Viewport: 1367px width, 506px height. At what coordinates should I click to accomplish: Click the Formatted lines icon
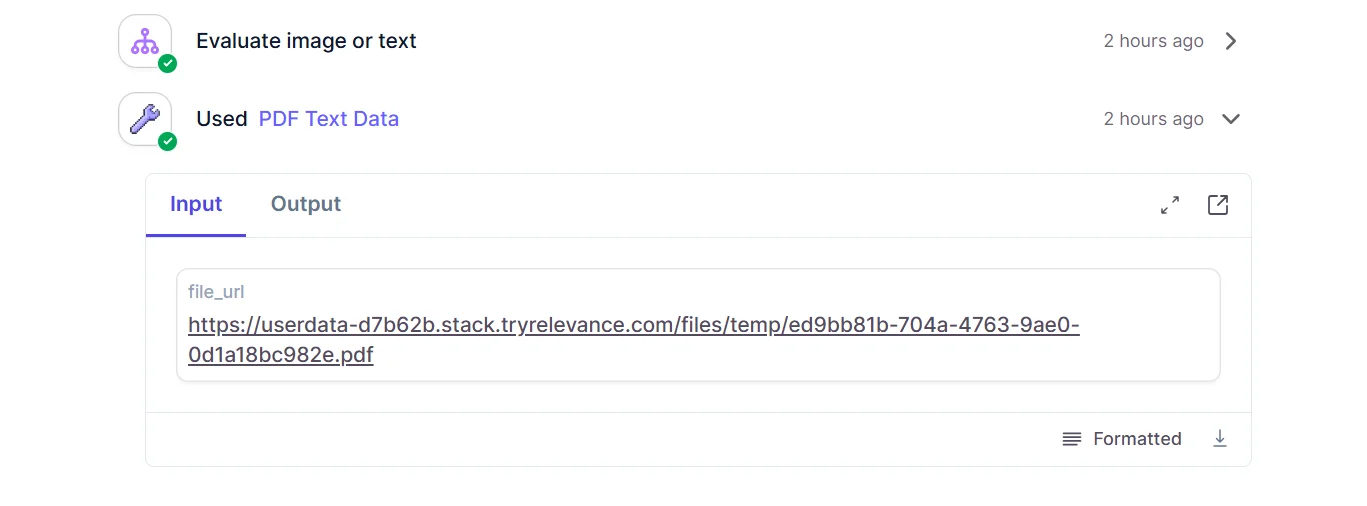1072,439
